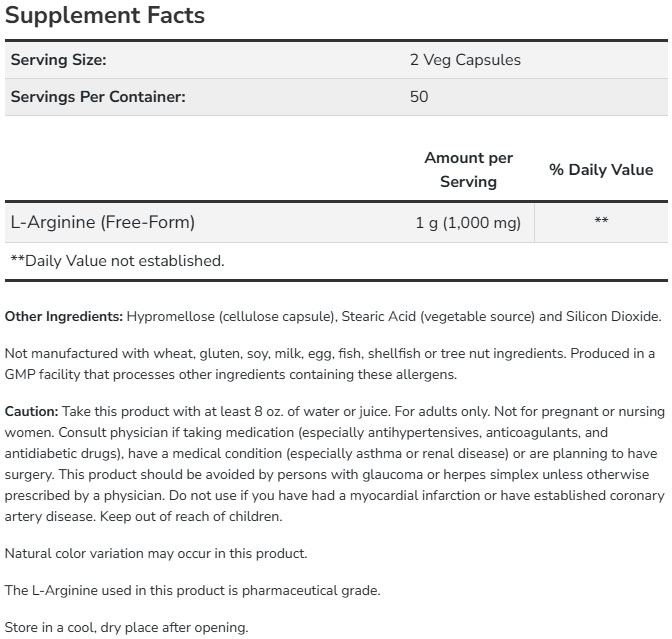This screenshot has width=672, height=639.
Task: Click the Other Ingredients bold label
Action: (64, 317)
